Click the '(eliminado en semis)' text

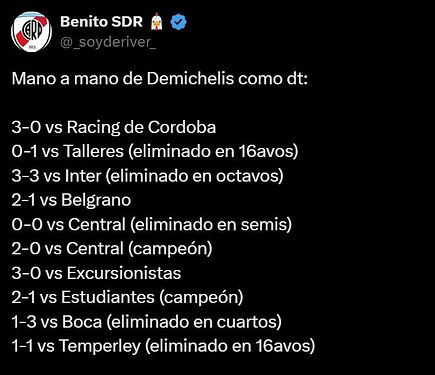click(211, 225)
